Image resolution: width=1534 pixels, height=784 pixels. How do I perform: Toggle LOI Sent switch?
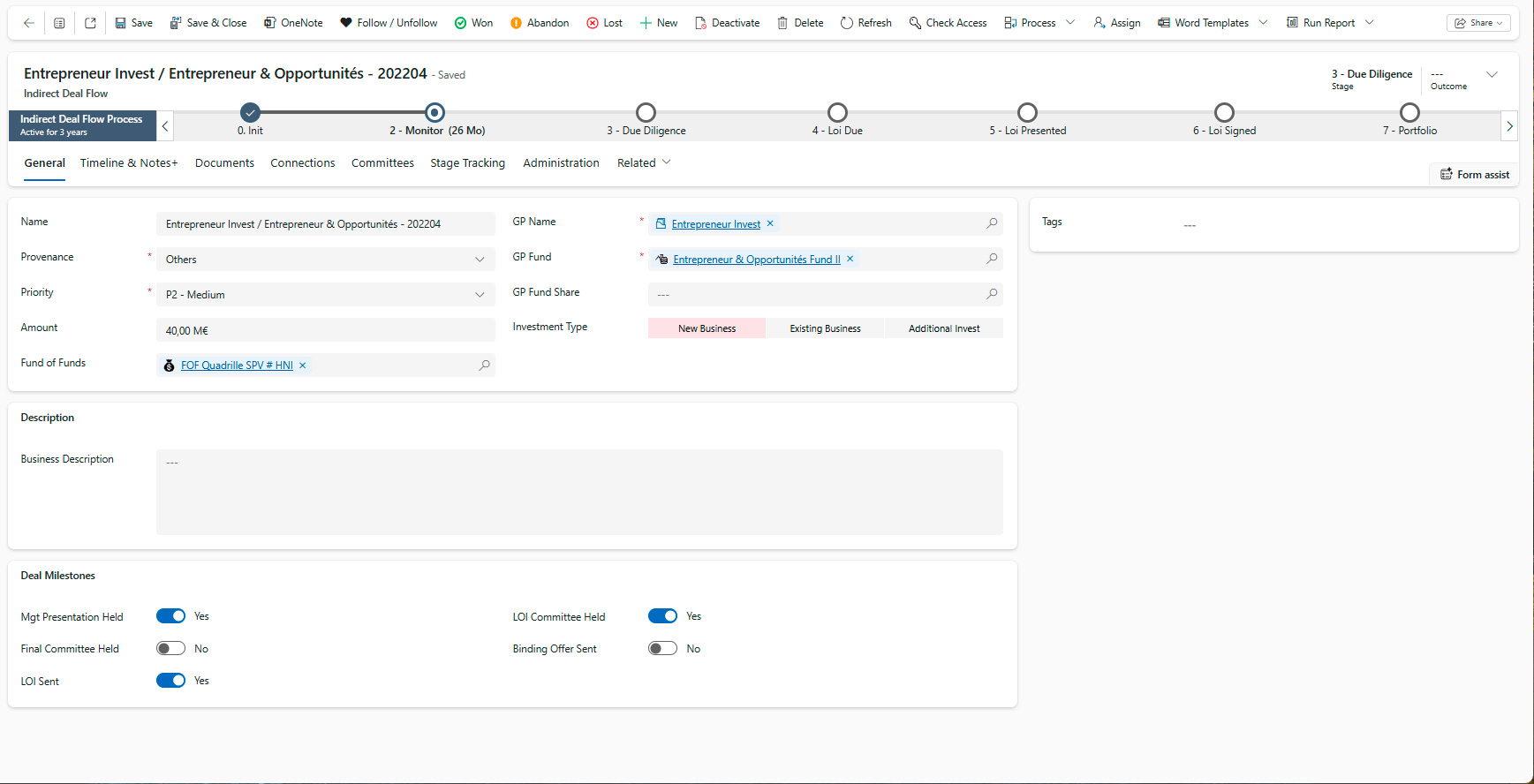[x=170, y=681]
